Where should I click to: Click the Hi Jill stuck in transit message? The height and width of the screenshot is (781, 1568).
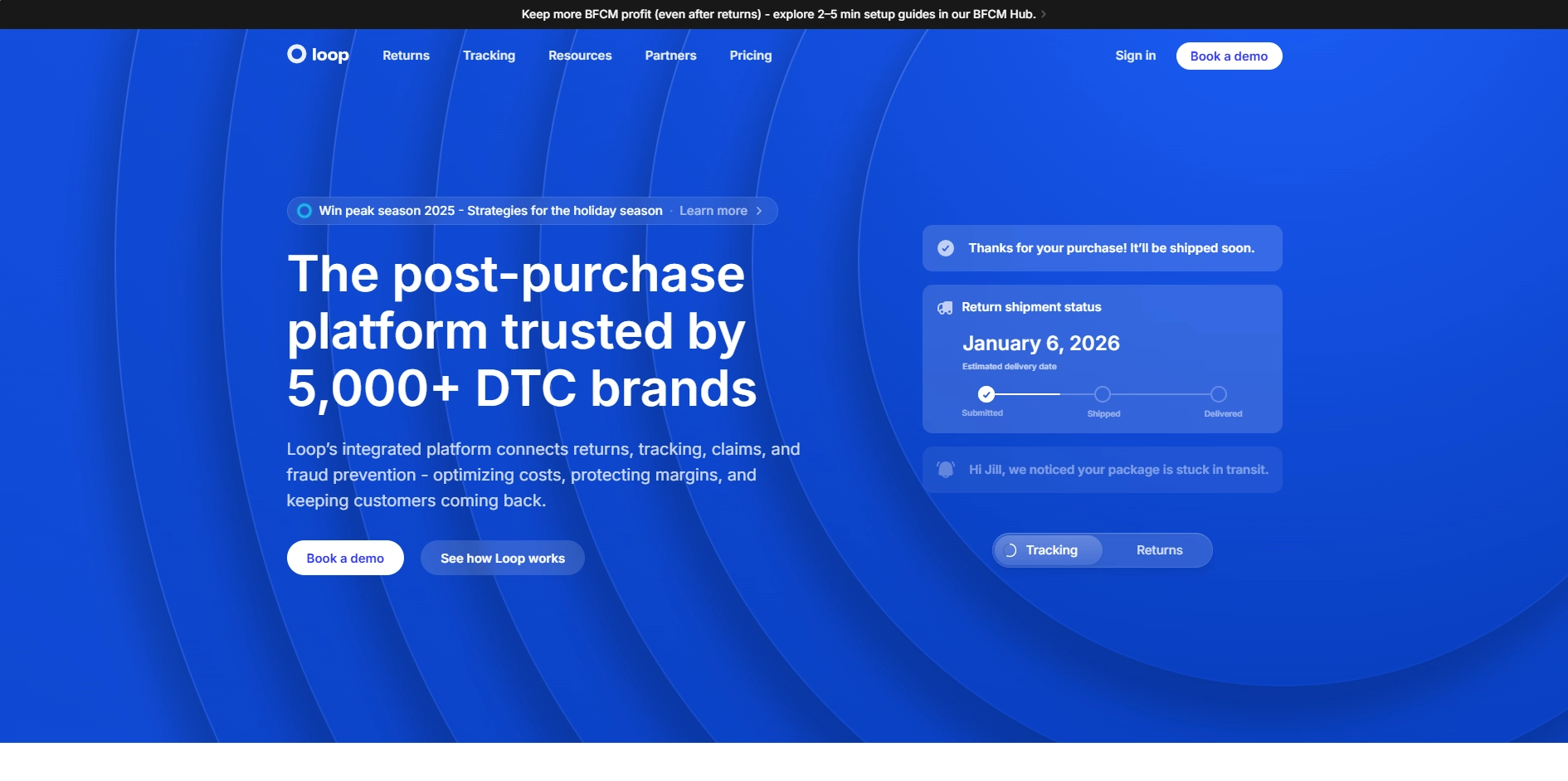click(x=1118, y=470)
